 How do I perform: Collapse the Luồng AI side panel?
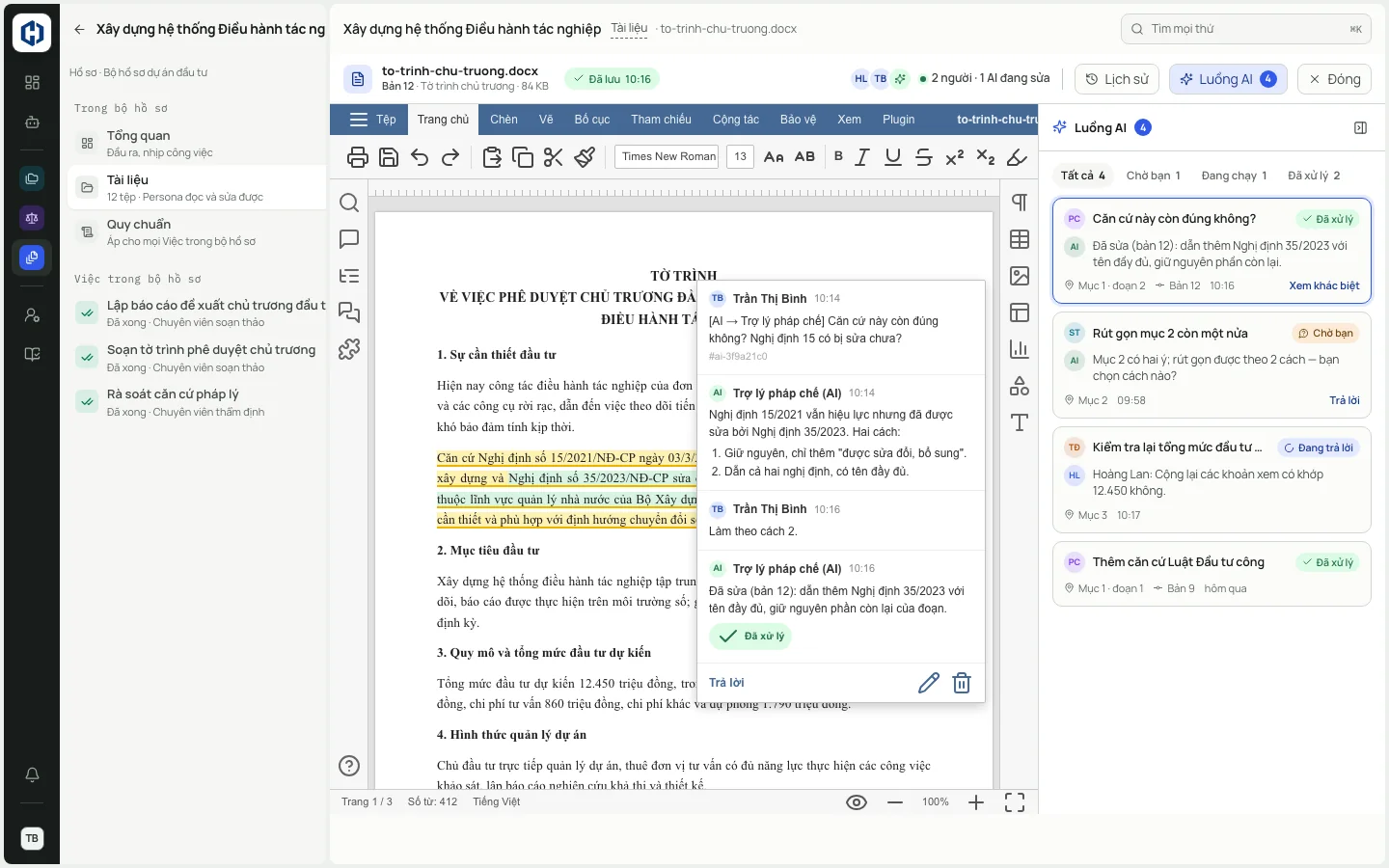click(1361, 127)
